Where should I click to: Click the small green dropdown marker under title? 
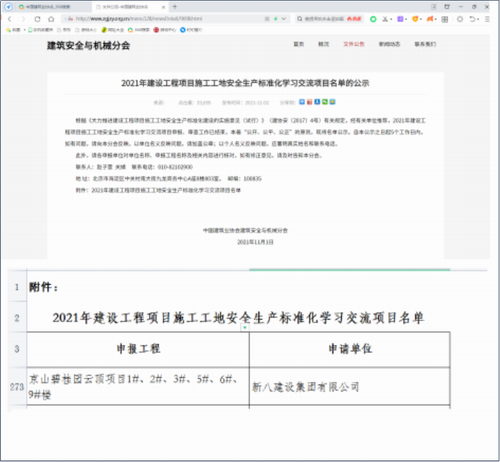click(x=245, y=328)
